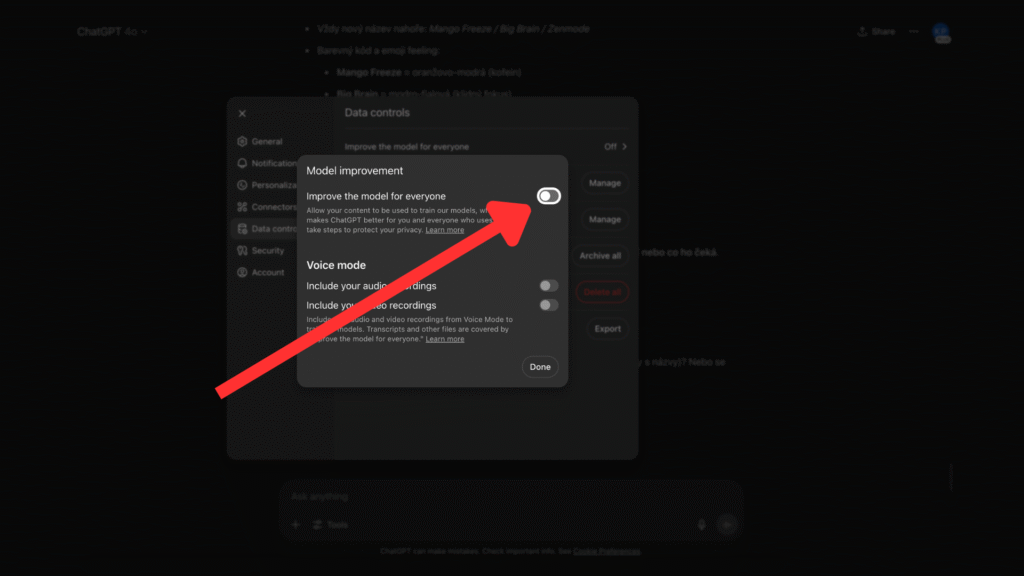Open Personalization settings icon
This screenshot has width=1024, height=576.
click(242, 185)
